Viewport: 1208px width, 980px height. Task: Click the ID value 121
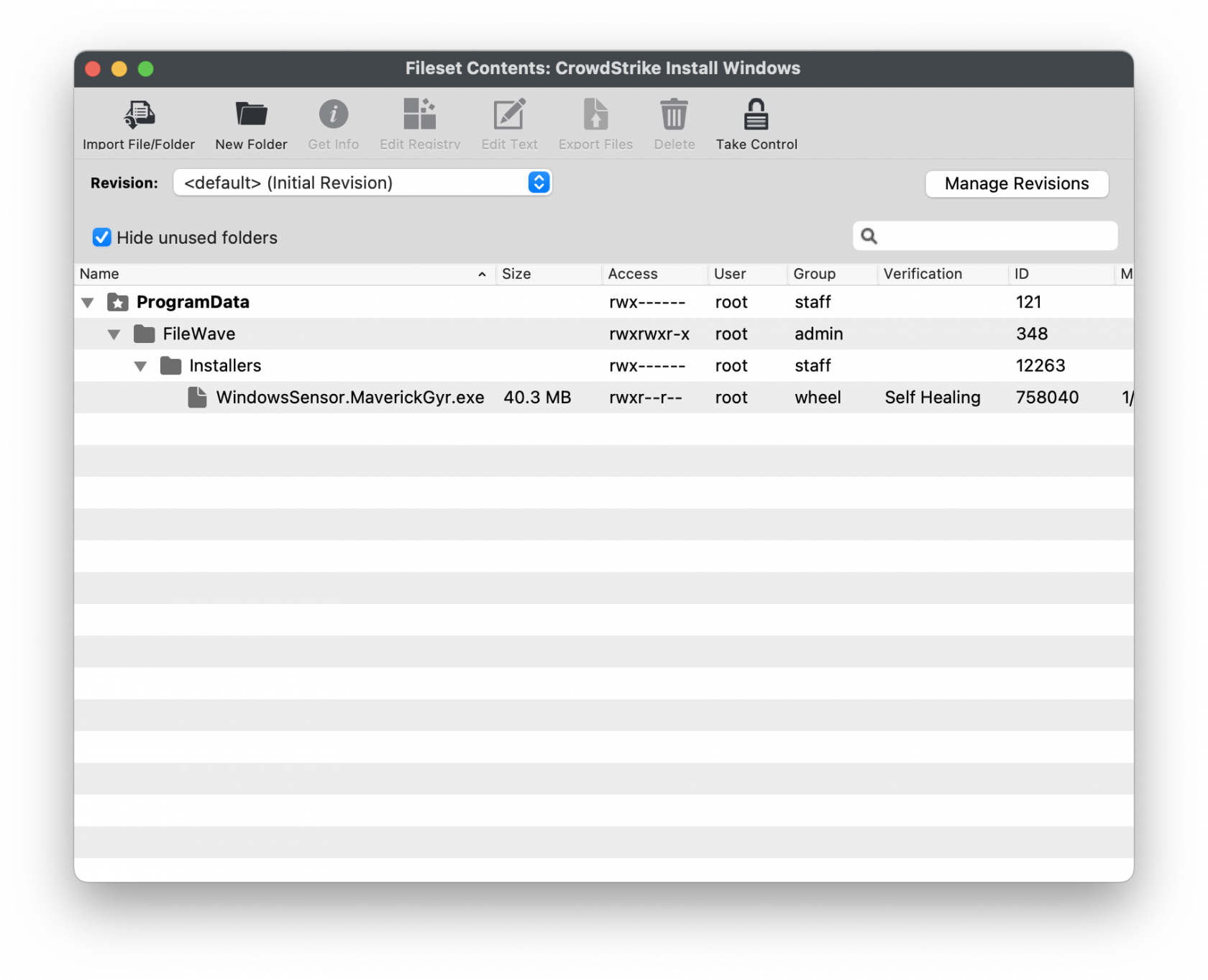1028,302
